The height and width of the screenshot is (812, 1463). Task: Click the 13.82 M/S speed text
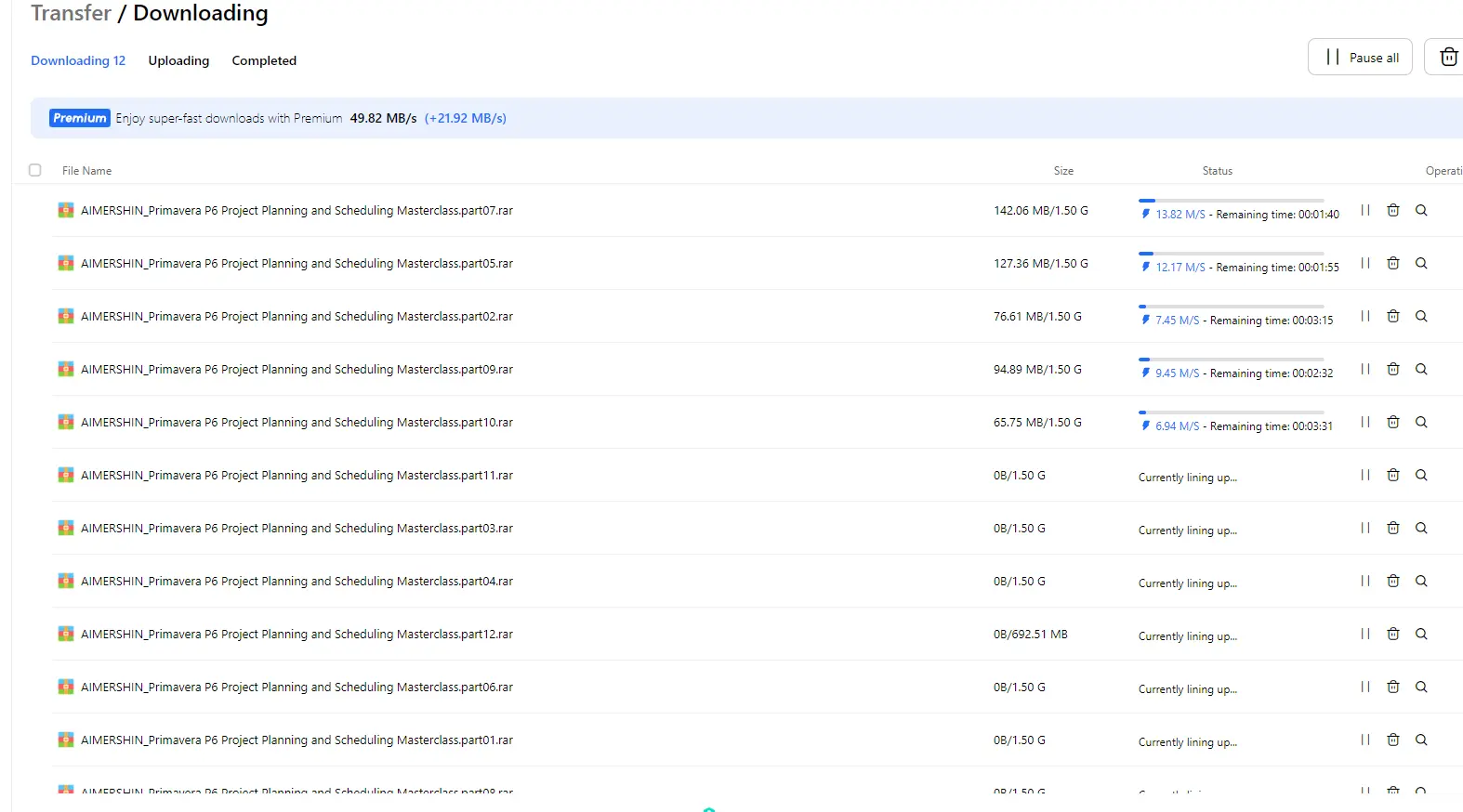coord(1180,215)
